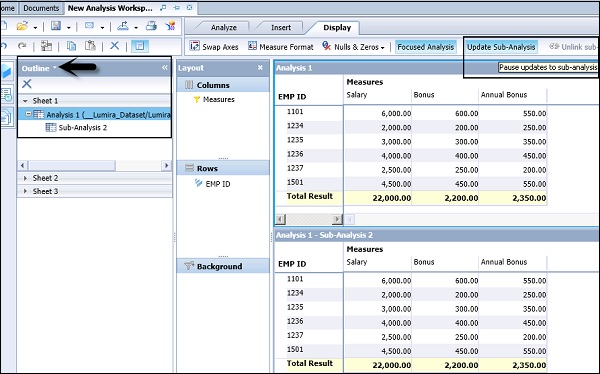Click the Print icon in toolbar
This screenshot has width=600, height=374.
[x=151, y=26]
